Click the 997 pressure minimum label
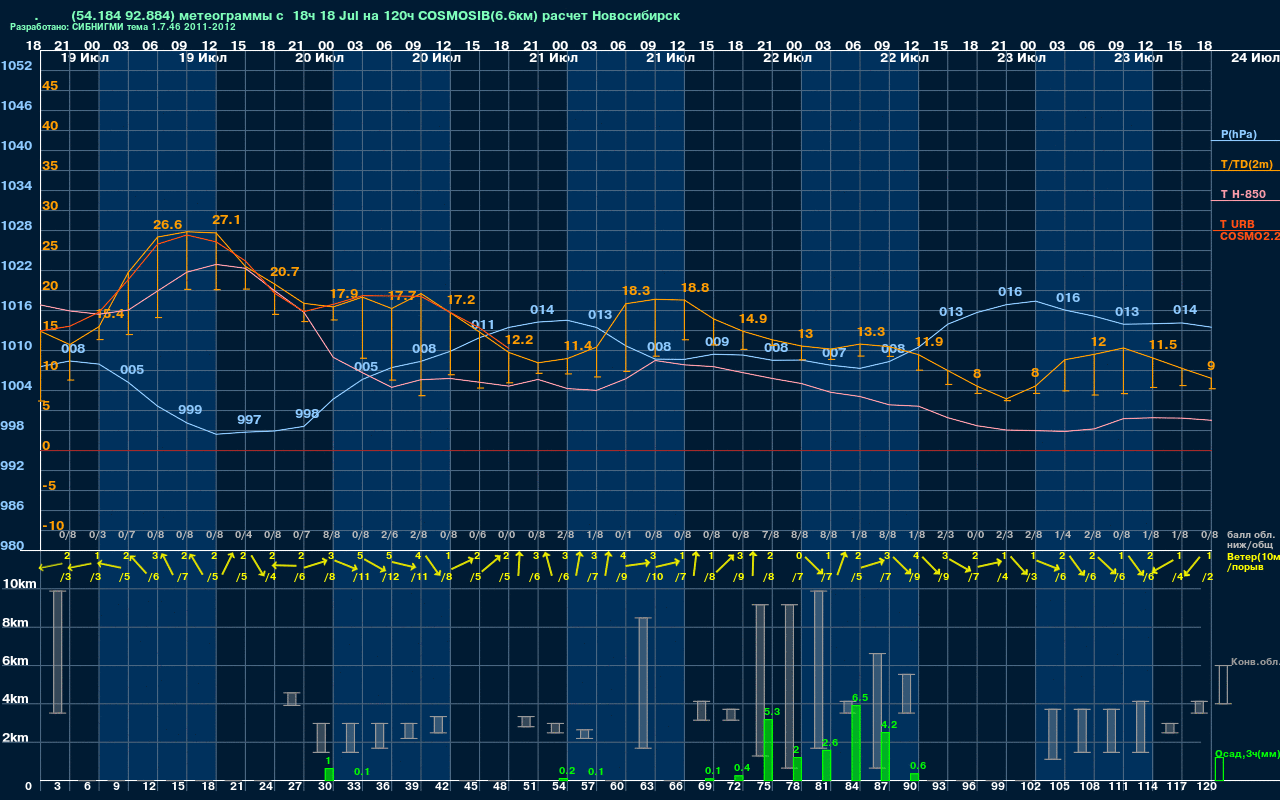This screenshot has width=1280, height=800. [x=249, y=420]
